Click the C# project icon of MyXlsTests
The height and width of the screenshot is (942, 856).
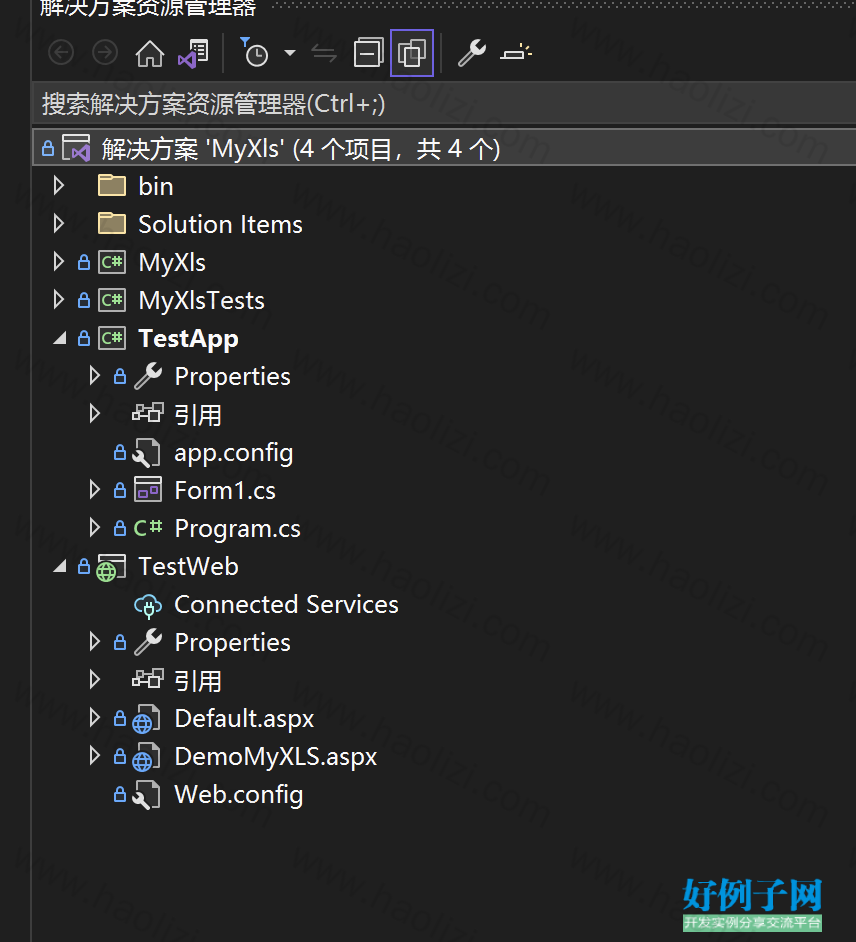(112, 300)
